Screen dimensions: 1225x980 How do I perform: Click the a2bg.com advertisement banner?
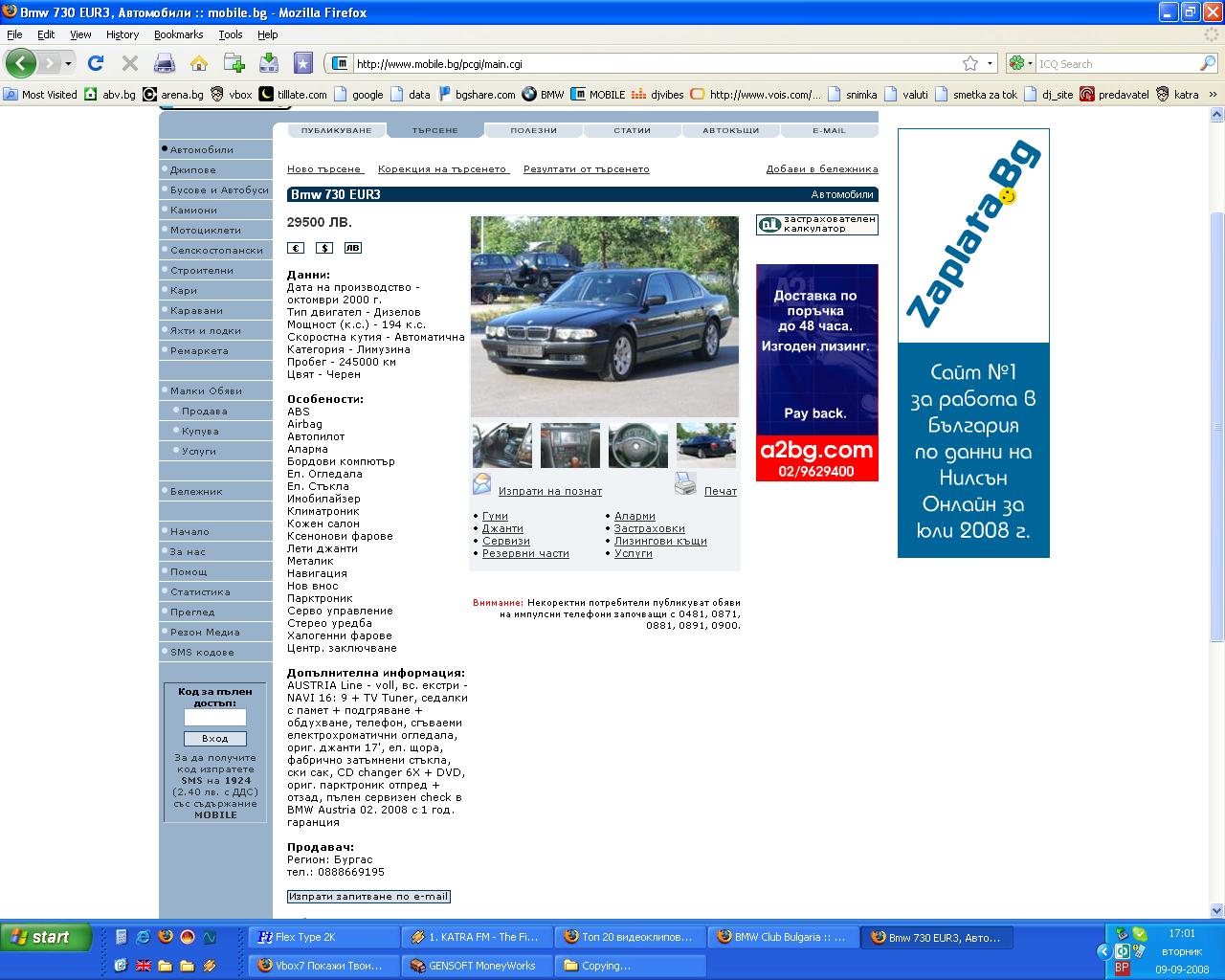click(817, 372)
